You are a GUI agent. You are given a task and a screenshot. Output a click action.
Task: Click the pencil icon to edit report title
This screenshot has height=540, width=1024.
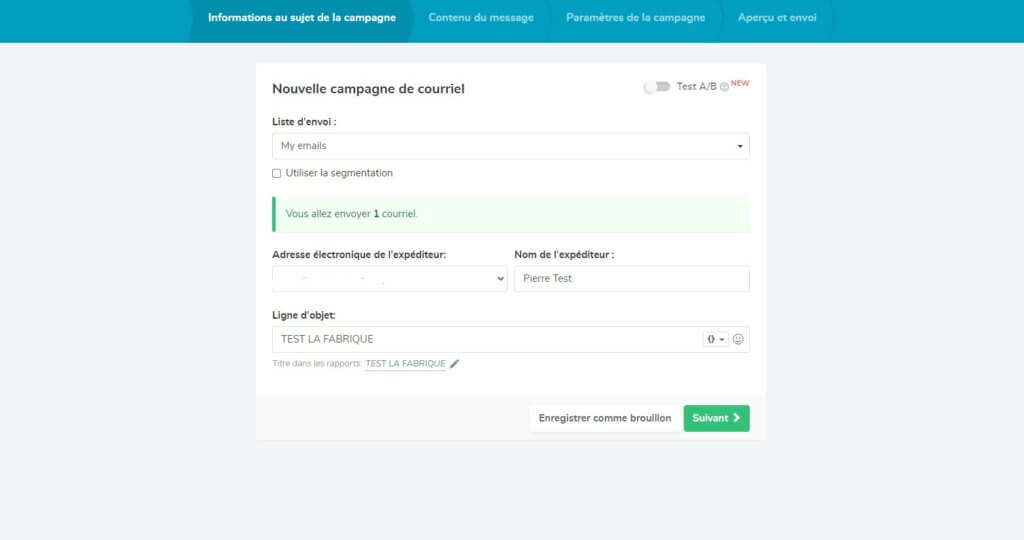455,364
